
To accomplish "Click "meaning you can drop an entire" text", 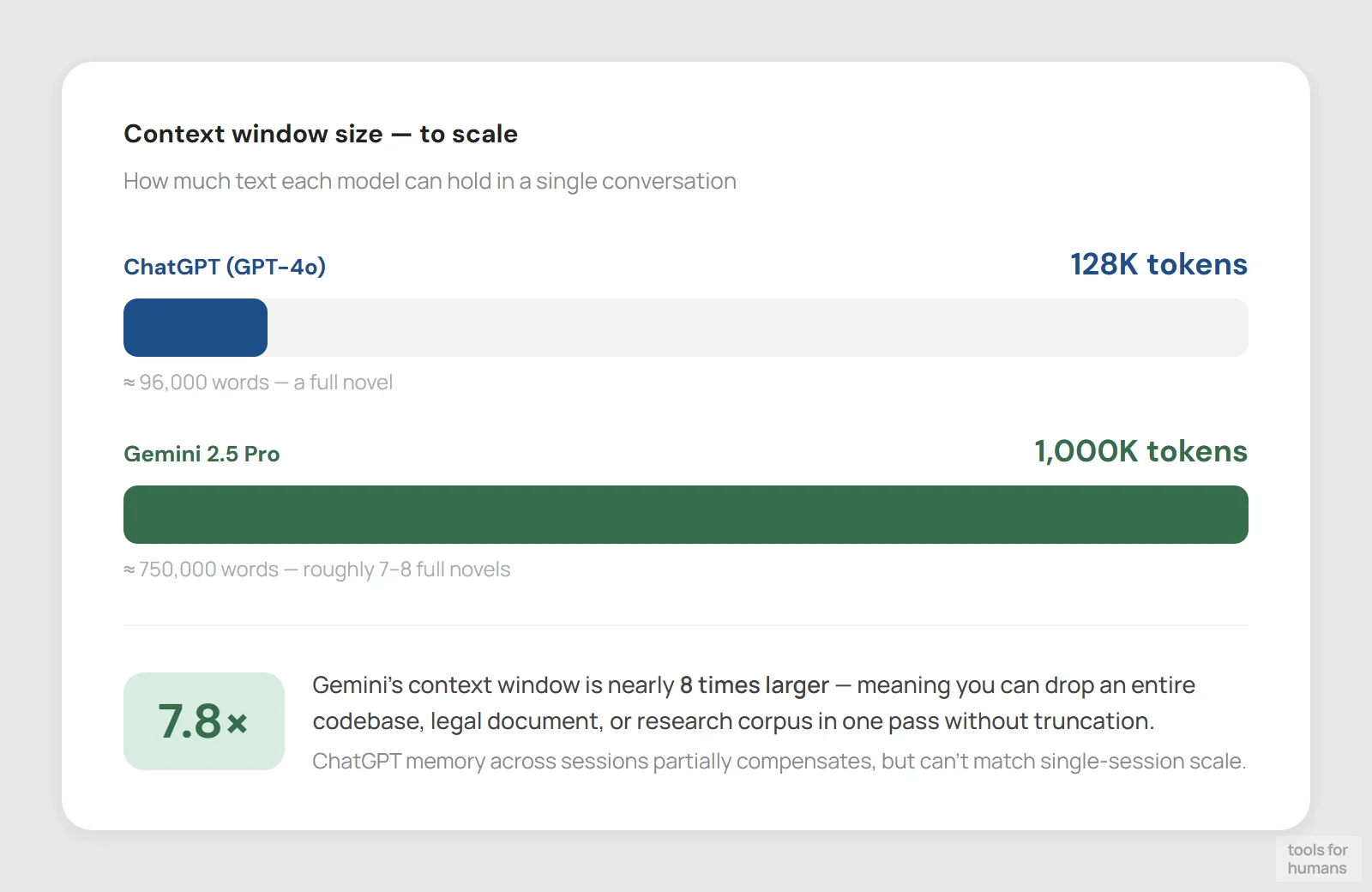I will pyautogui.click(x=1026, y=685).
